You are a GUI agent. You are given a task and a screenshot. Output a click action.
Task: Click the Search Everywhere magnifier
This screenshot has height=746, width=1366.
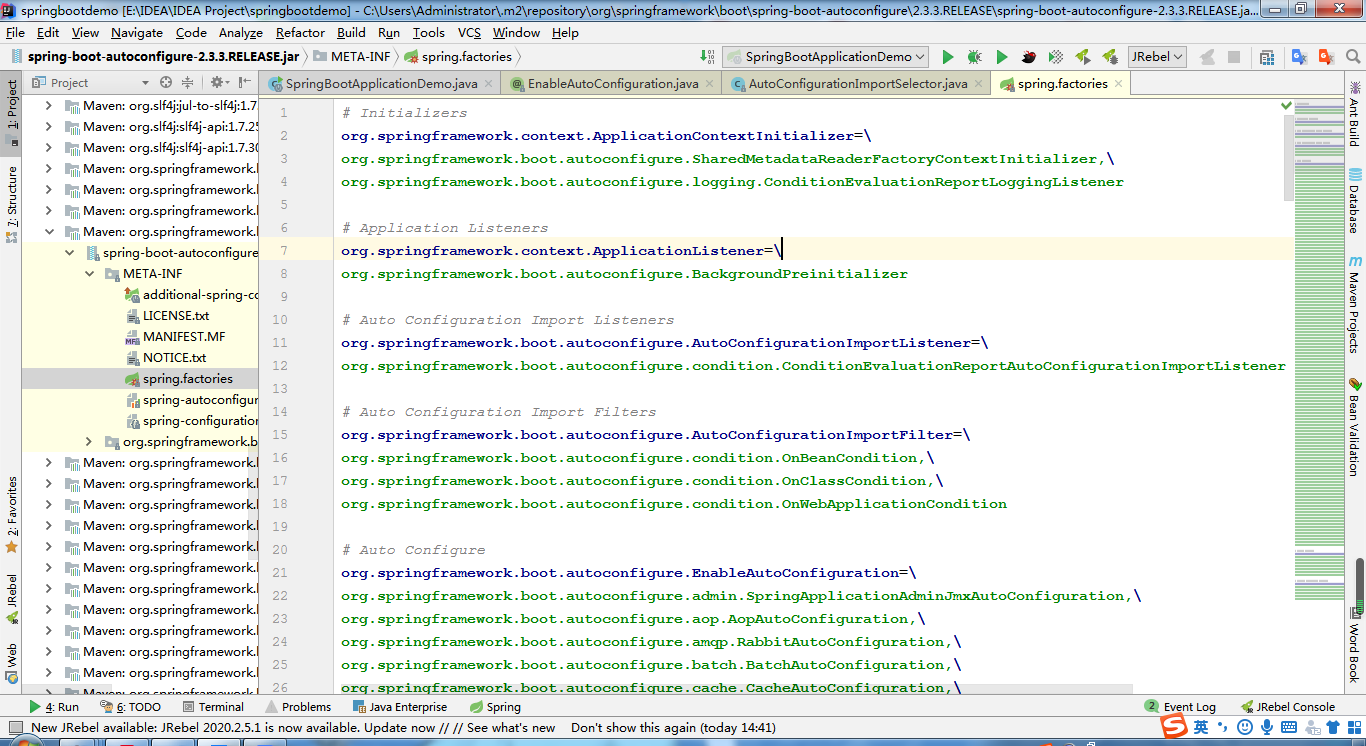(1351, 57)
